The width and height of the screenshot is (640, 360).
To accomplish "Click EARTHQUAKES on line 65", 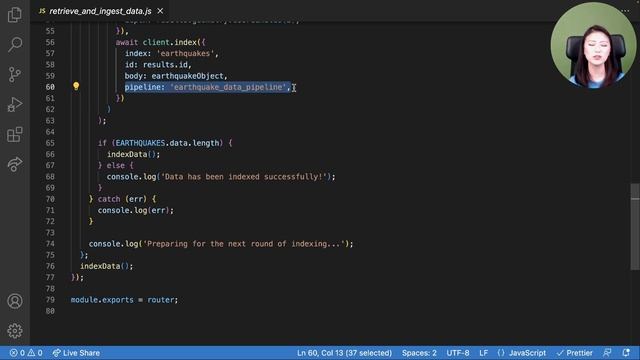I will tap(140, 143).
